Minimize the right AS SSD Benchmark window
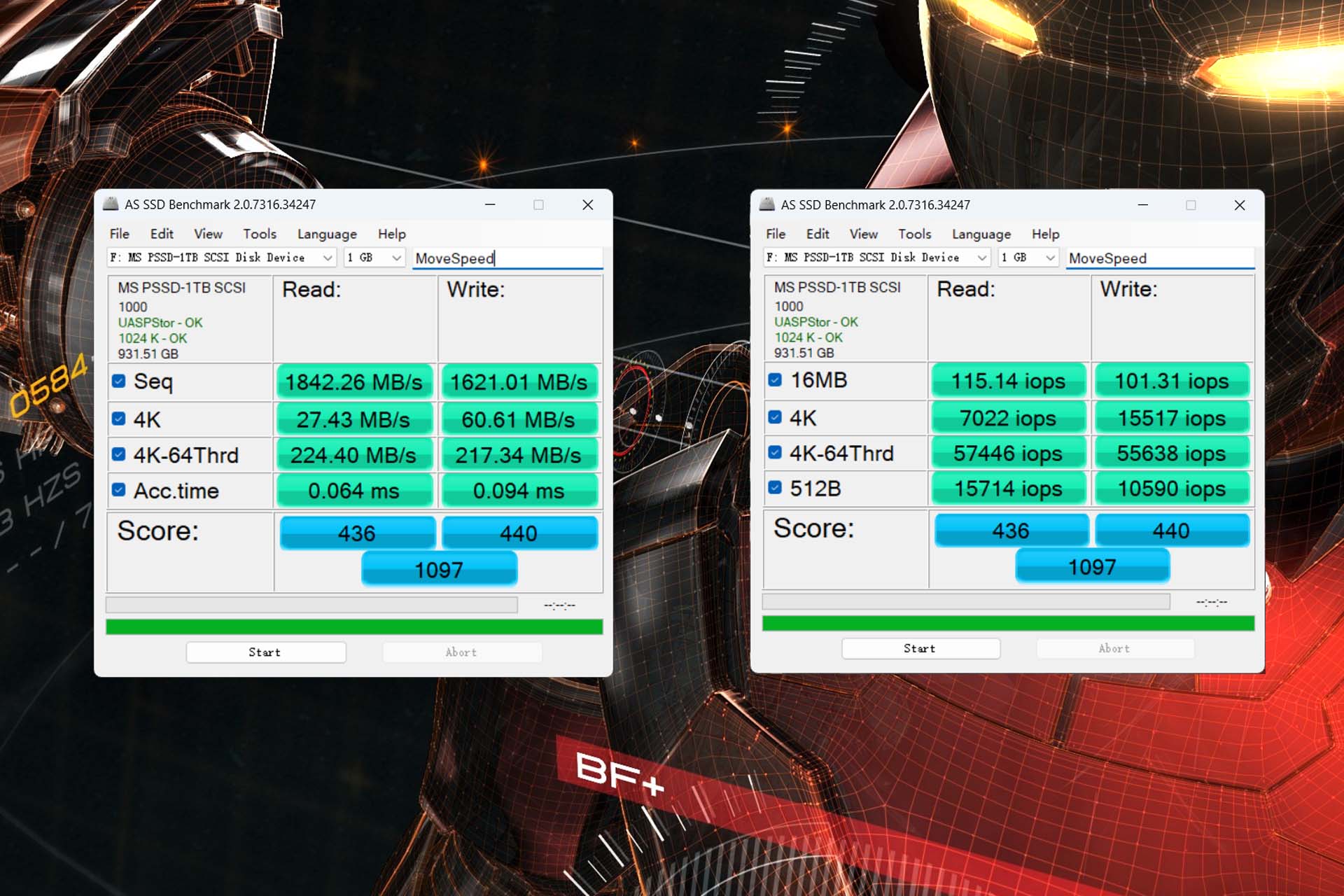1344x896 pixels. (x=1143, y=205)
